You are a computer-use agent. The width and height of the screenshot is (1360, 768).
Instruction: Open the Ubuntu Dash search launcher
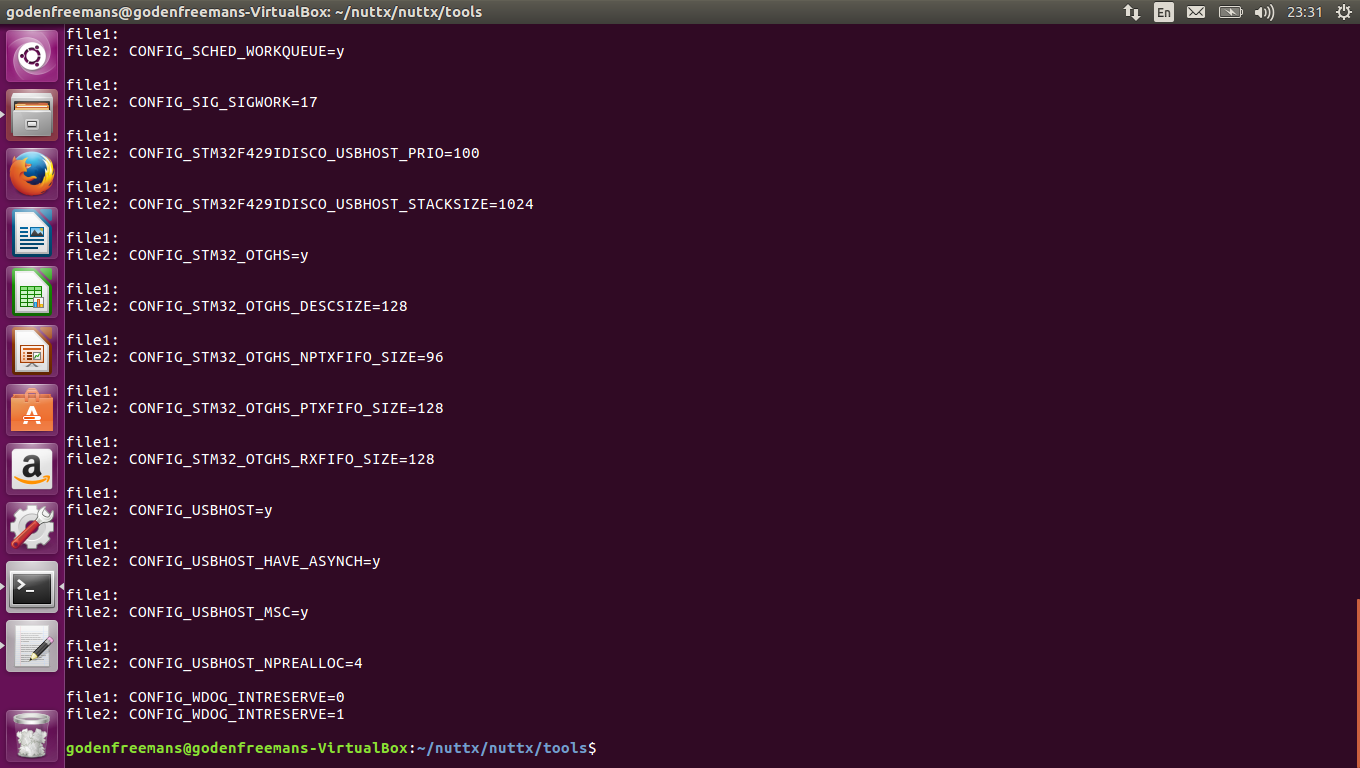coord(32,56)
